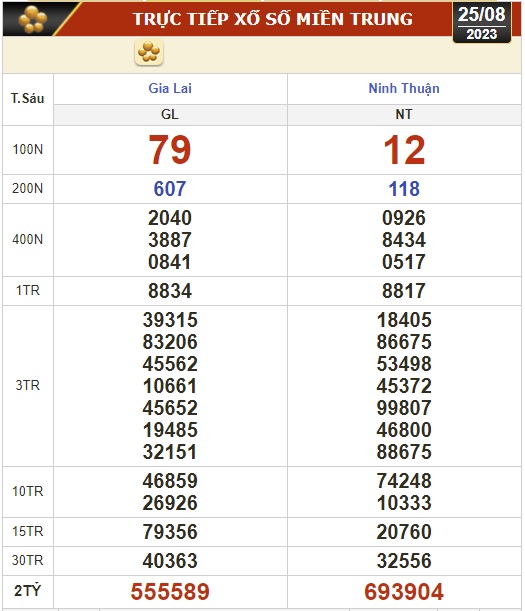Click the Trực Tiếp Xổ Số Miền Trung title

pos(272,19)
